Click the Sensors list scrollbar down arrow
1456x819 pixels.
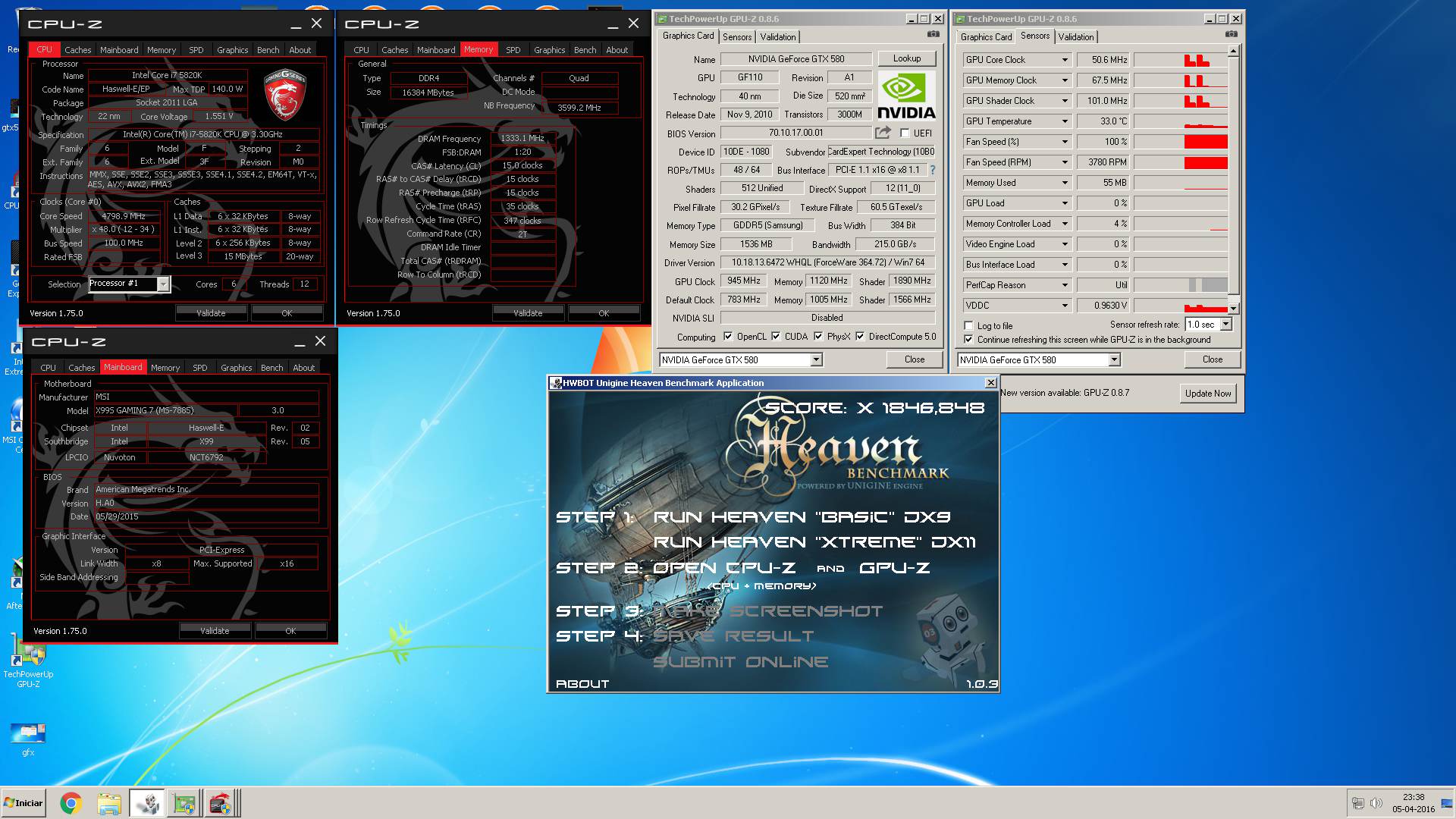tap(1233, 308)
